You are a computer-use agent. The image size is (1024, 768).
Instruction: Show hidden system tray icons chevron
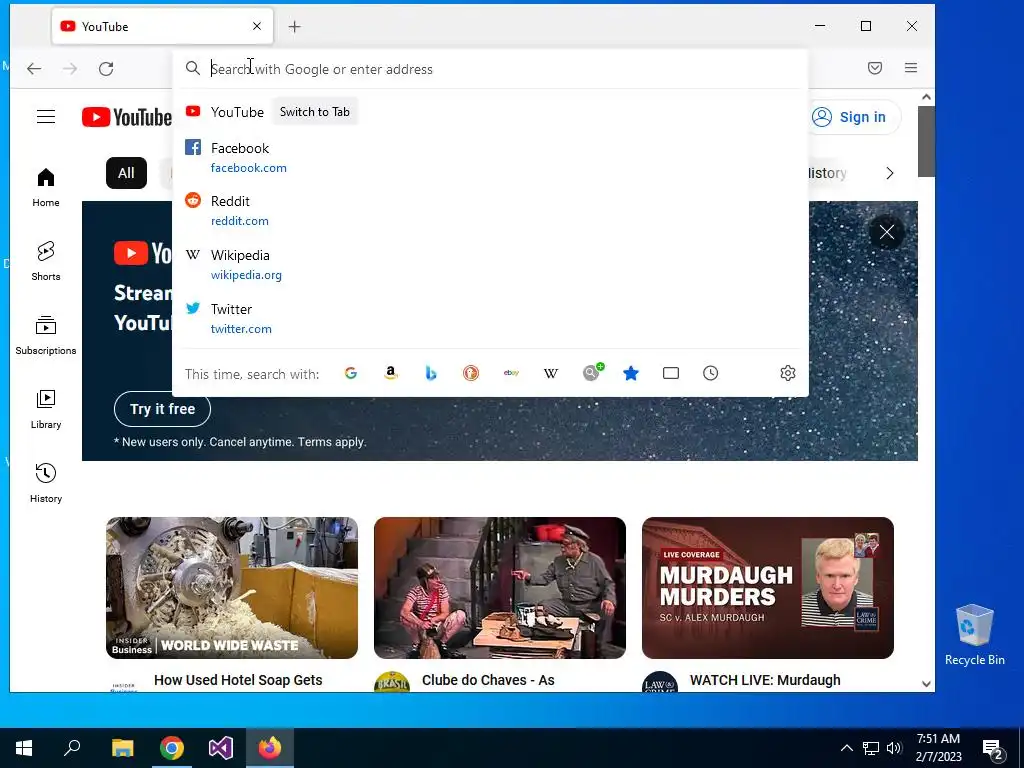(846, 748)
